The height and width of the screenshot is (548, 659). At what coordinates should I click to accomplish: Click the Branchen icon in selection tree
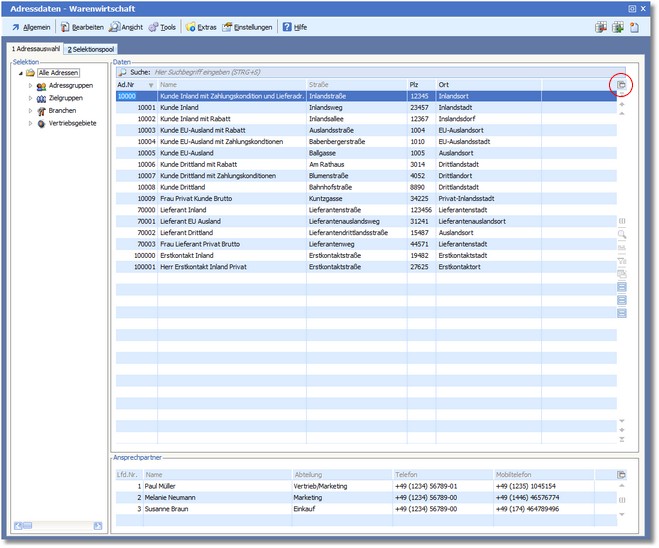pyautogui.click(x=41, y=111)
